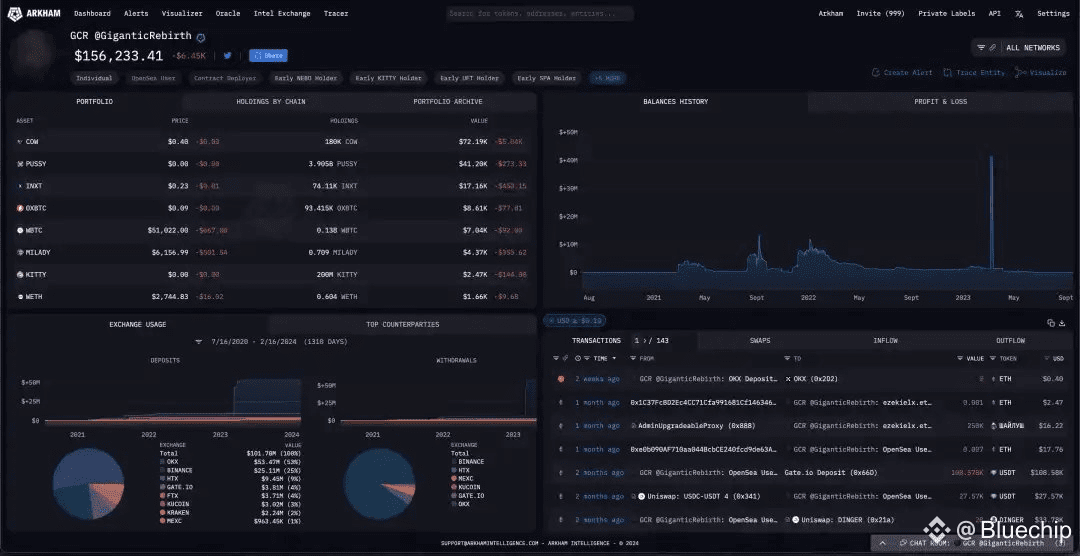
Task: Open the Invite (999) link
Action: coord(880,13)
